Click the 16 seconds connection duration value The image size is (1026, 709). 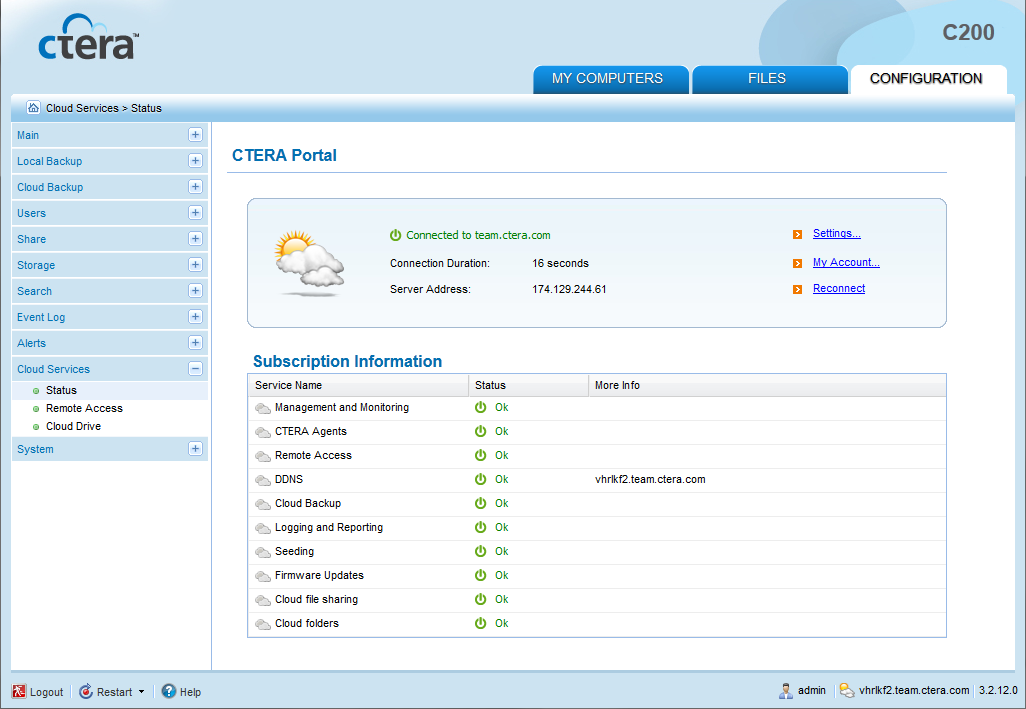tap(560, 263)
